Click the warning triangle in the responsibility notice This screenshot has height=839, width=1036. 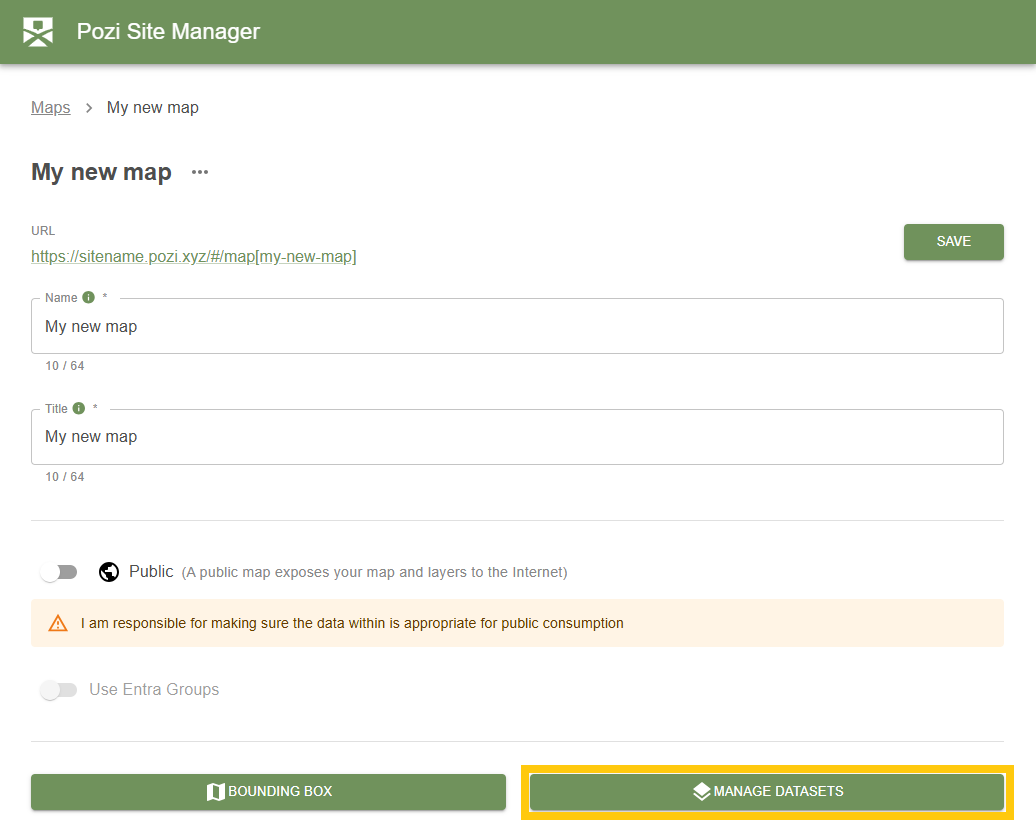[57, 622]
